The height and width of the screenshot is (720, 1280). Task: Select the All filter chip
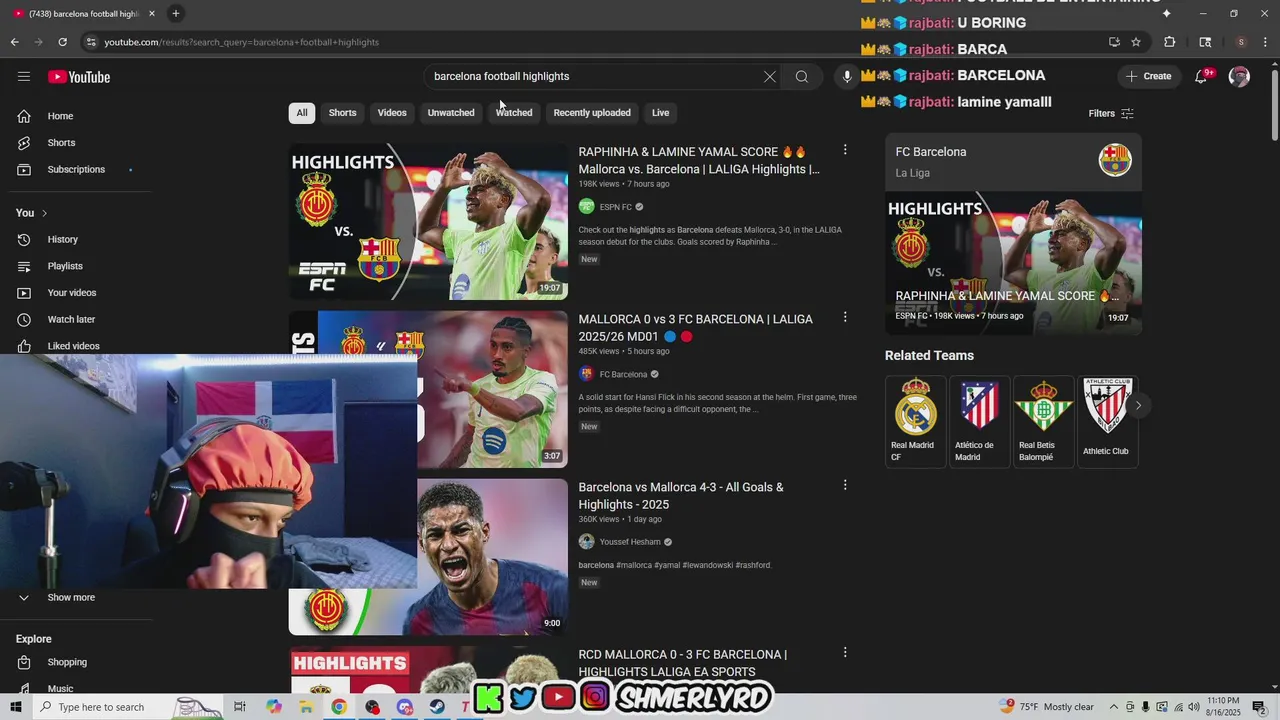302,113
